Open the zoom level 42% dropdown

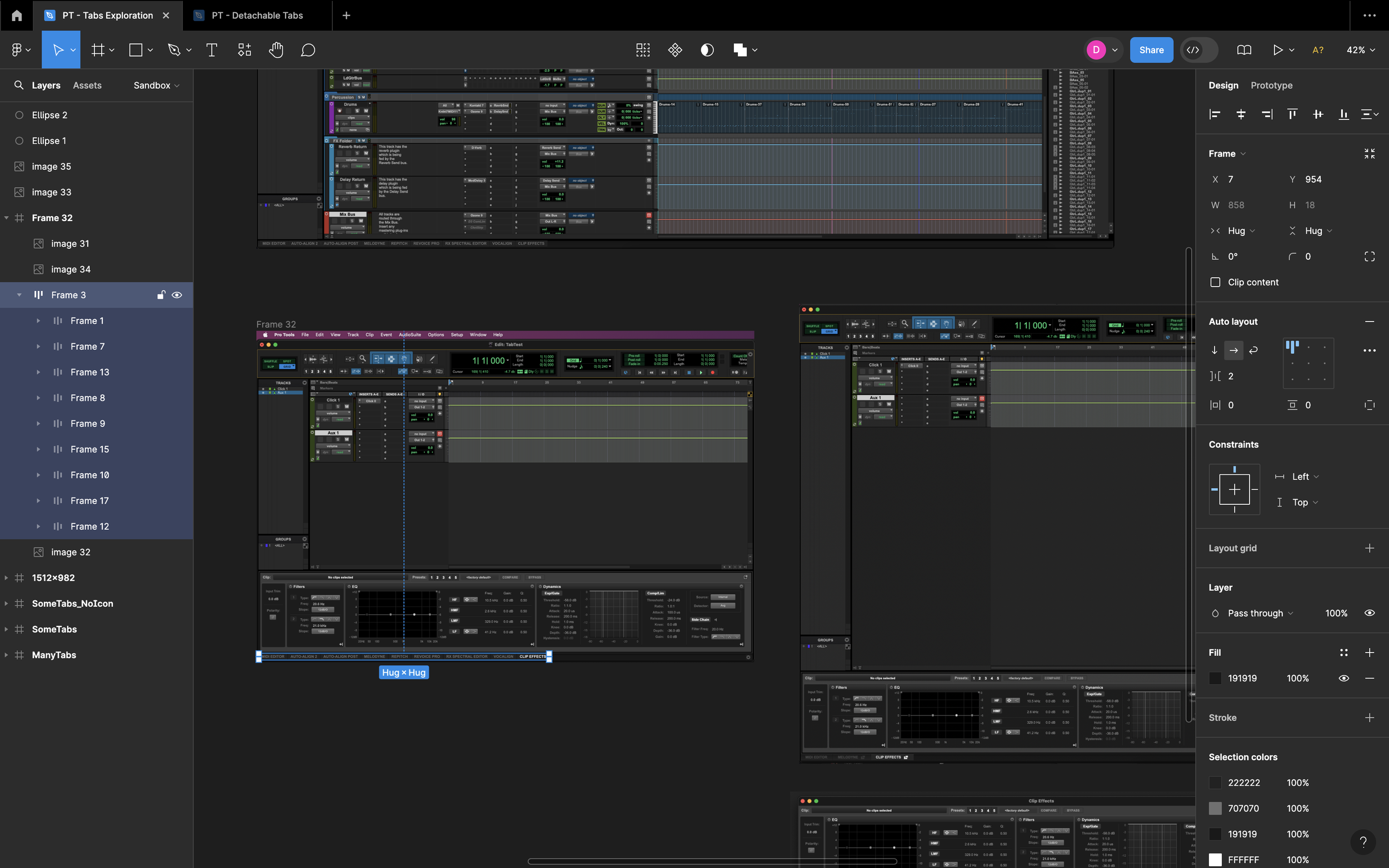1360,50
